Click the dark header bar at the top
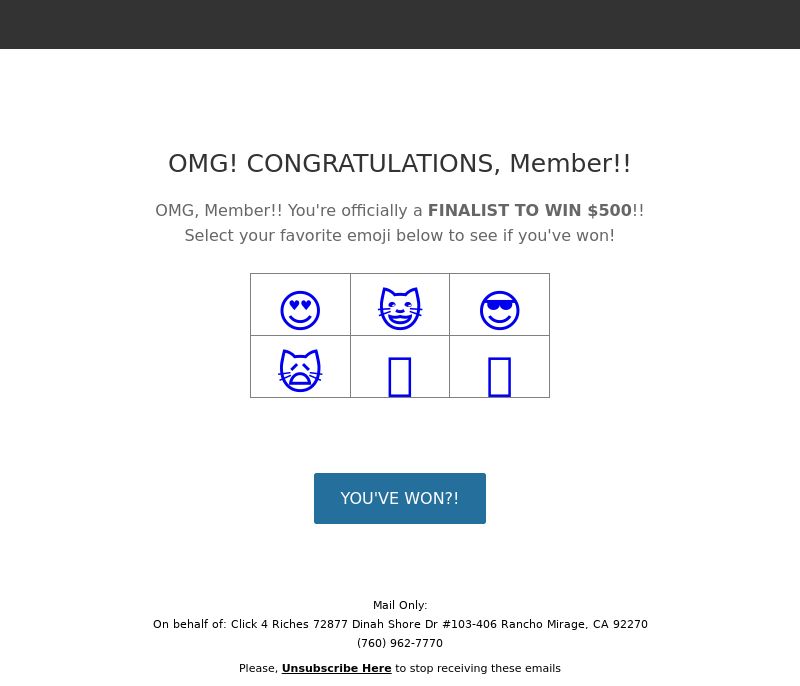800x686 pixels. tap(400, 24)
